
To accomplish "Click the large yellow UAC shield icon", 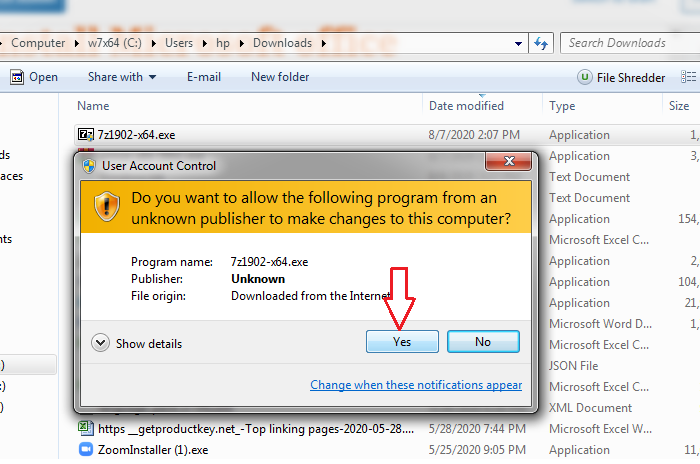I will (107, 206).
